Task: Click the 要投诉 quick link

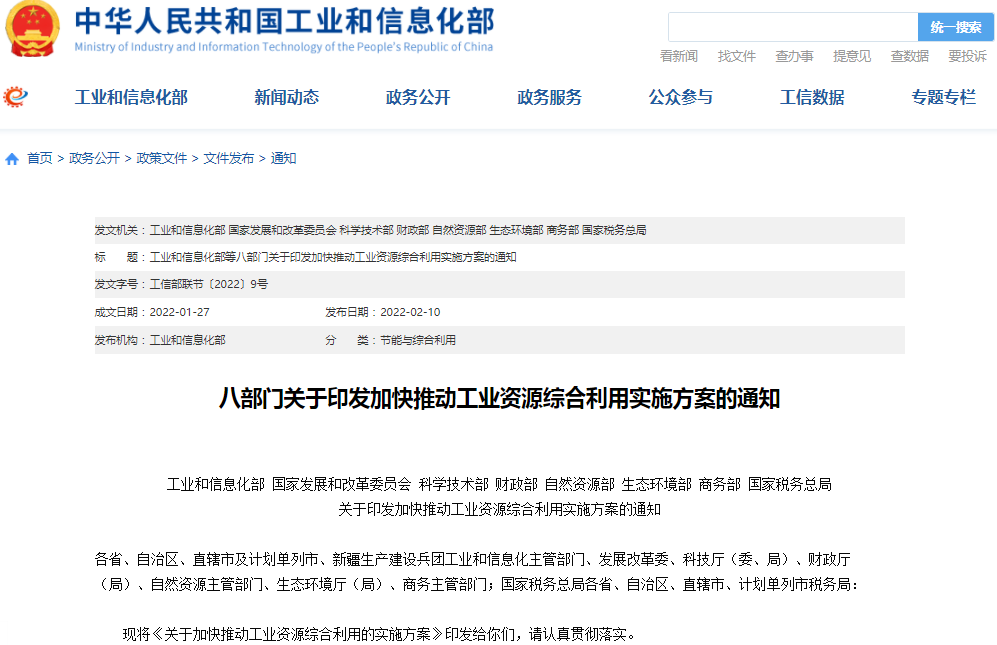Action: (x=967, y=56)
